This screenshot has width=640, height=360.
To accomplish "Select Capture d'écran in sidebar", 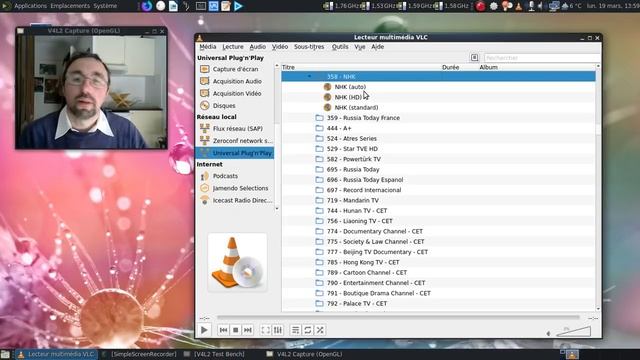I will pyautogui.click(x=235, y=69).
